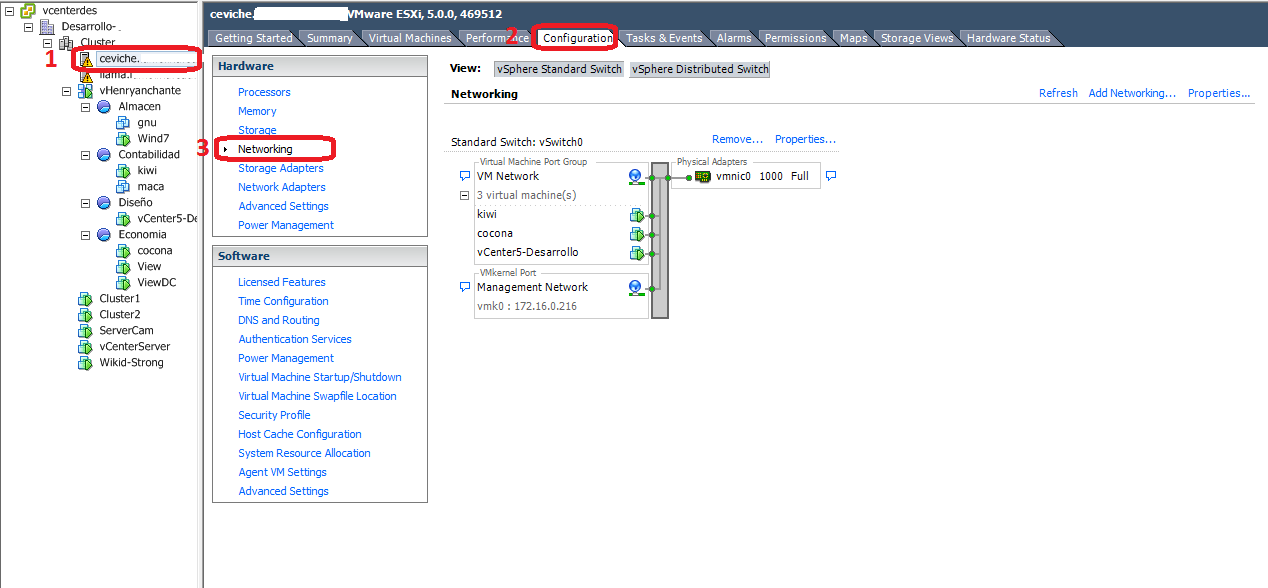
Task: Collapse the Diseño resource pool
Action: point(86,202)
